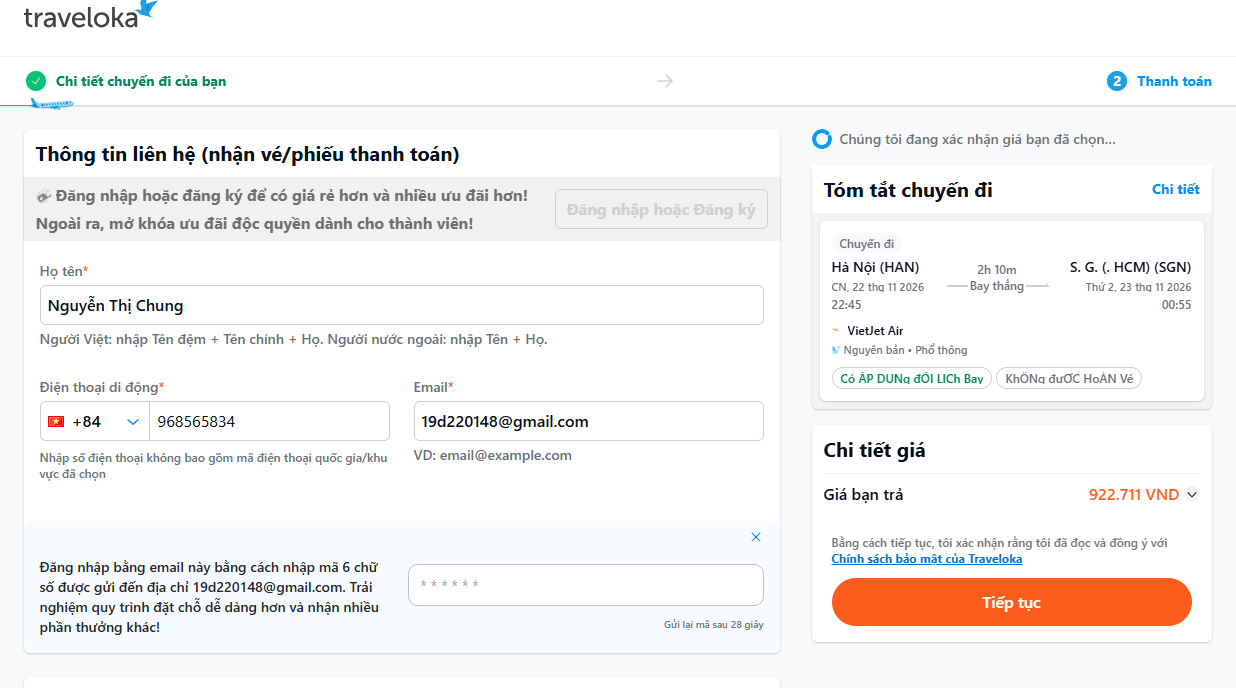
Task: Click the Email input field
Action: point(589,421)
